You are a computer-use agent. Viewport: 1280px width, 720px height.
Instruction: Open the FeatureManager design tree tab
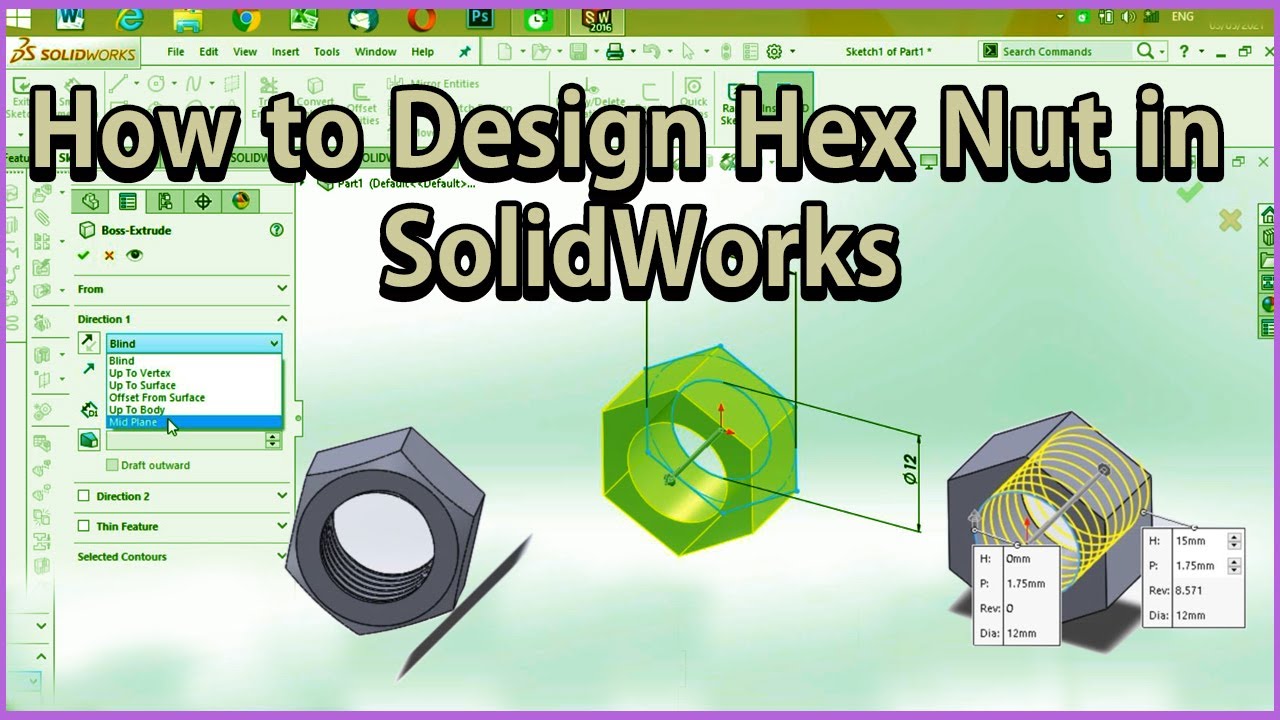(91, 201)
